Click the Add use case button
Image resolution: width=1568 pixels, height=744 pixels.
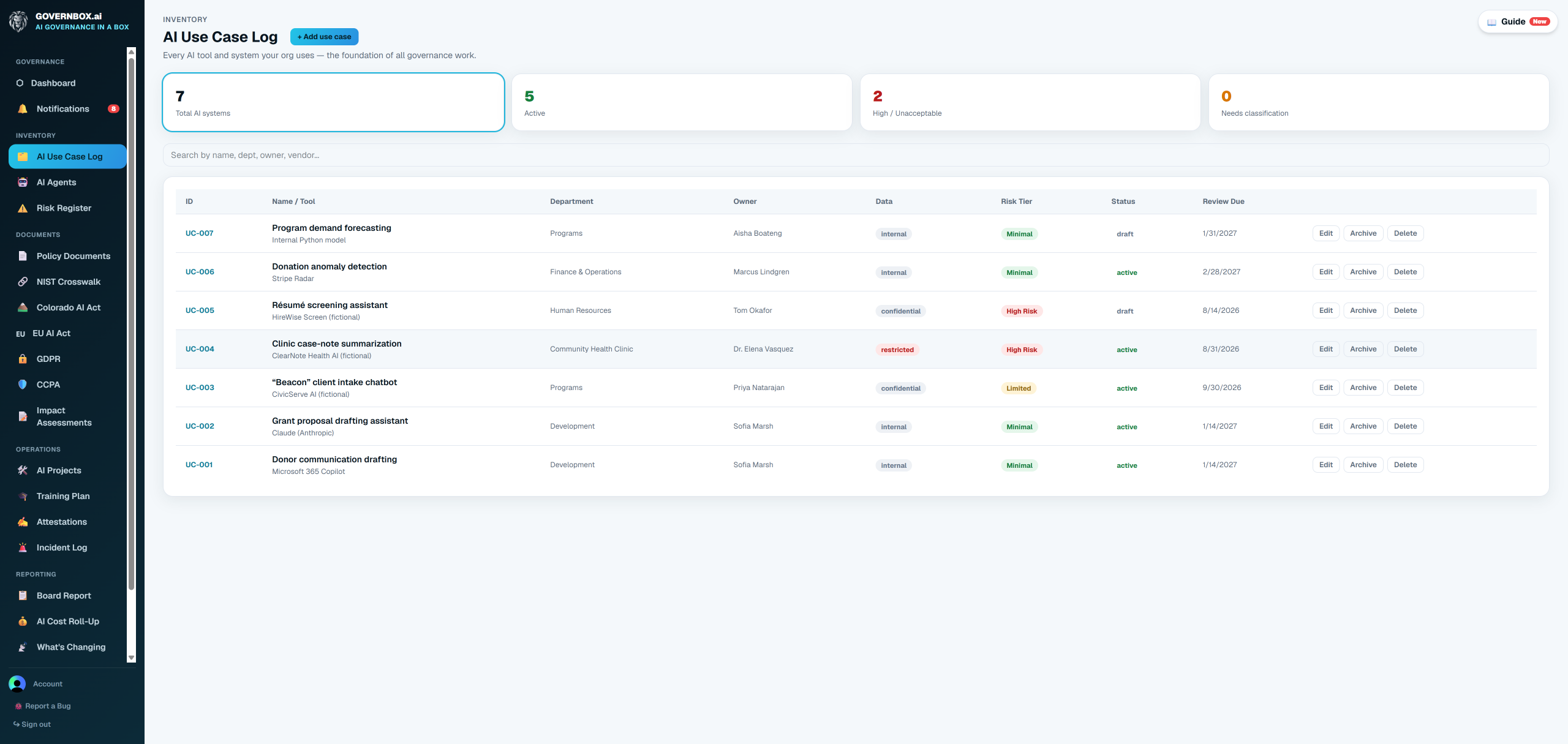324,37
